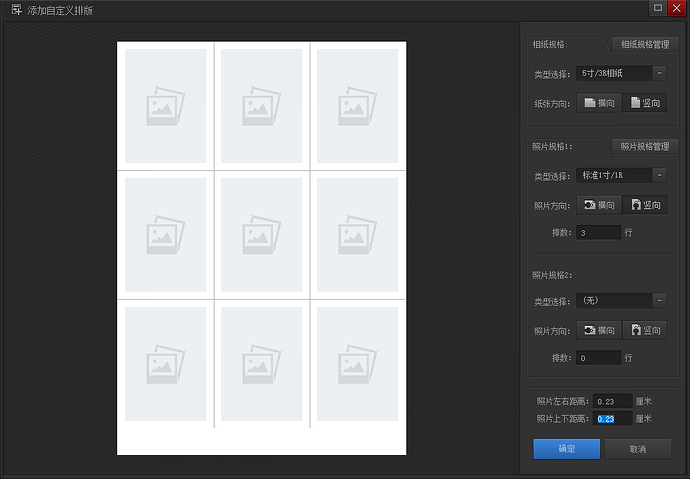Click the 照片规格2 label
690x479 pixels.
point(552,275)
